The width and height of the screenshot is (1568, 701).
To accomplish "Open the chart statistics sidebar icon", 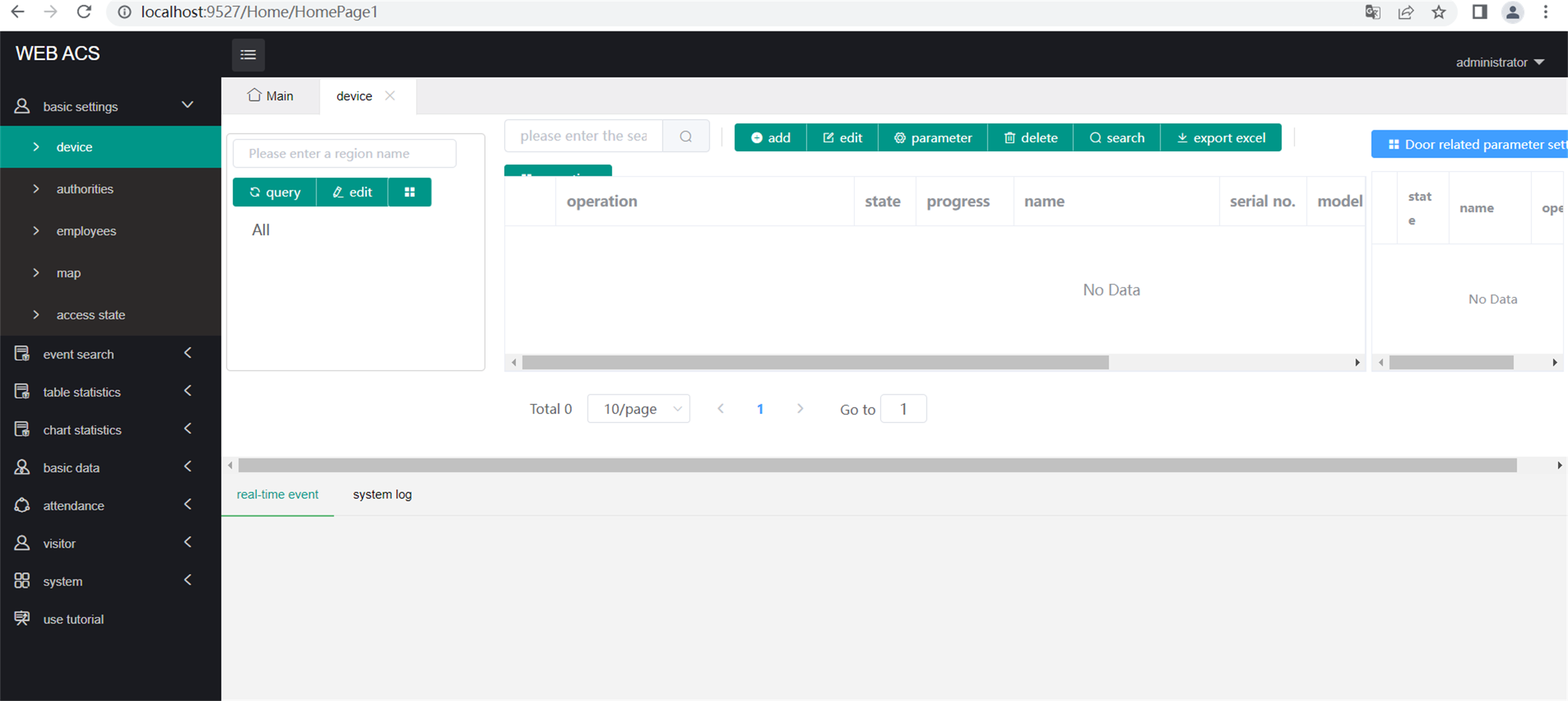I will (22, 429).
